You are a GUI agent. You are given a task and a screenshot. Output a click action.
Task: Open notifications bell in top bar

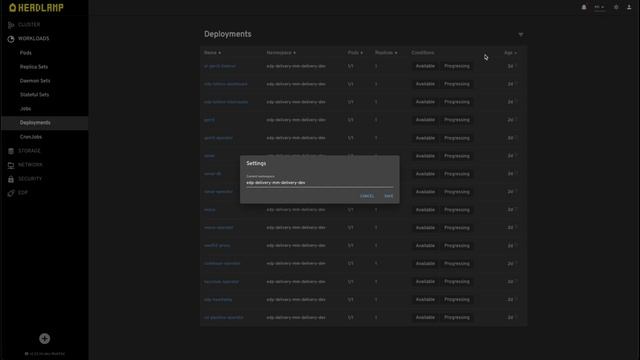pos(584,7)
